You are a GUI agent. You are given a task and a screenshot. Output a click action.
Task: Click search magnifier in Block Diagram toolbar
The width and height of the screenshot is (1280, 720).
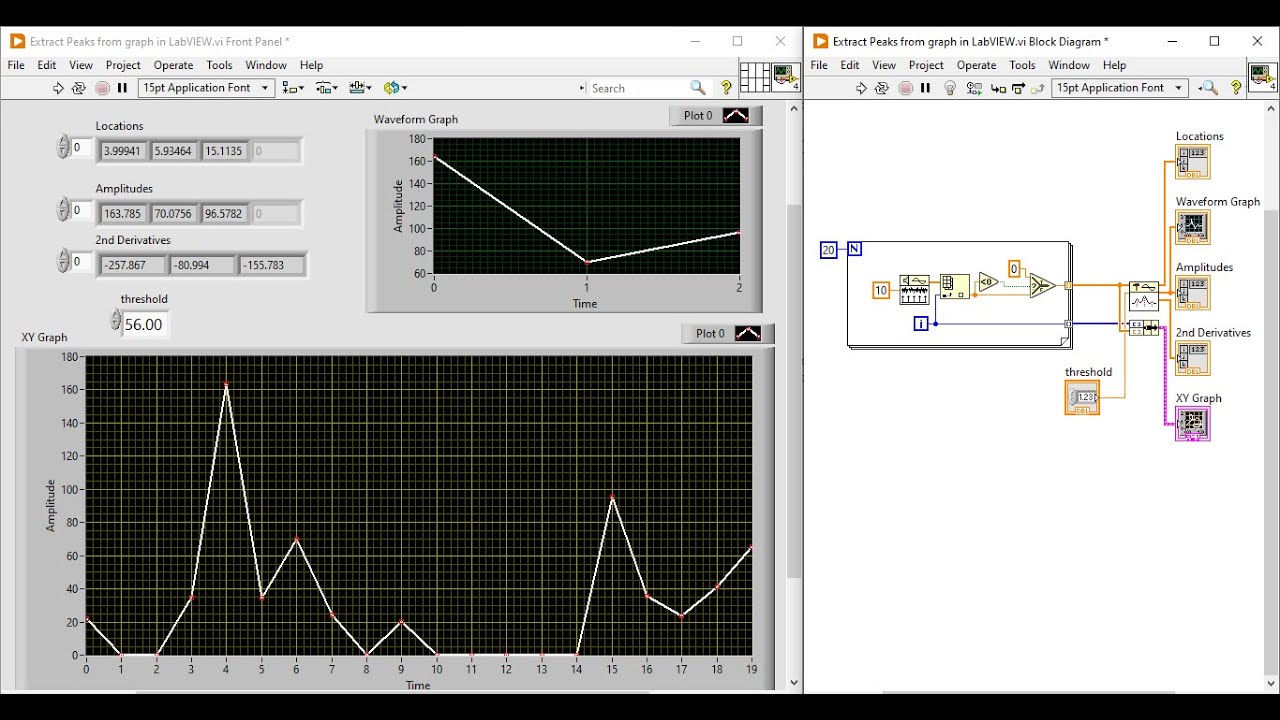click(1208, 88)
